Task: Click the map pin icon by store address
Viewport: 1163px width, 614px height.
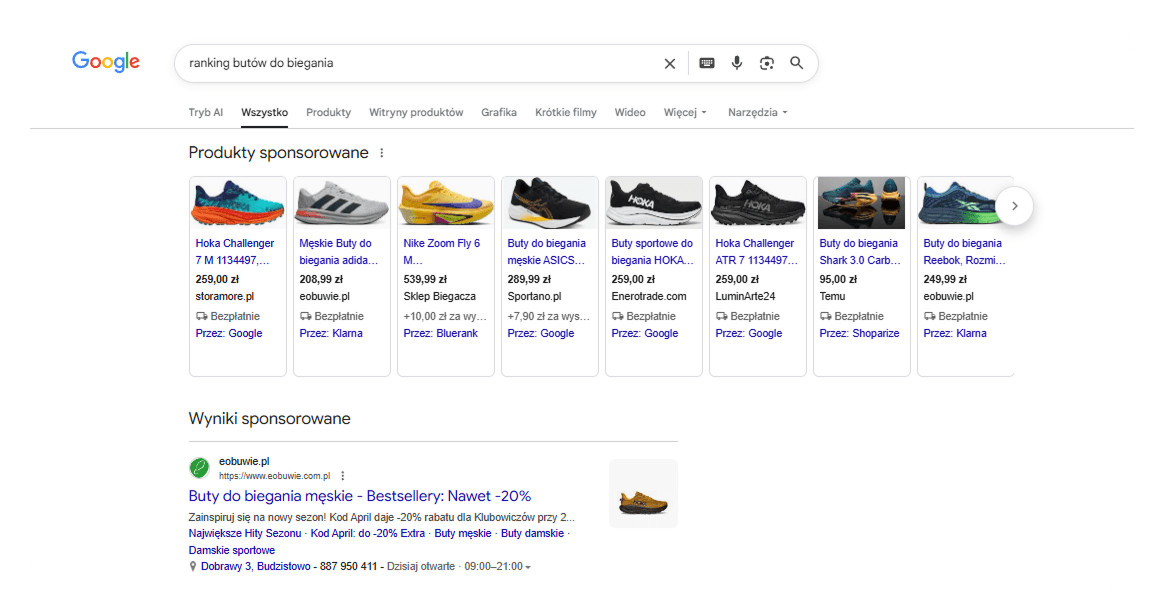Action: click(x=193, y=567)
